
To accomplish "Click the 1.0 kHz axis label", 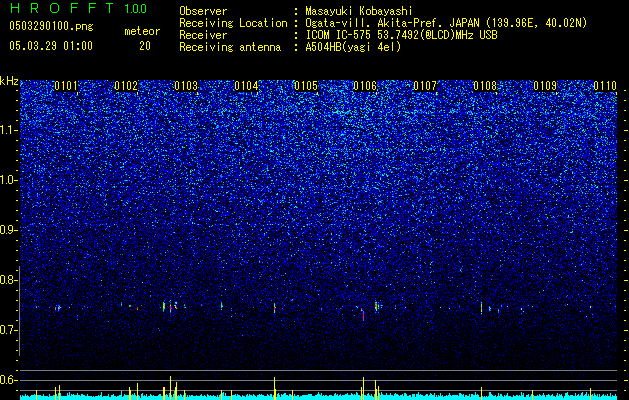I will tap(8, 180).
